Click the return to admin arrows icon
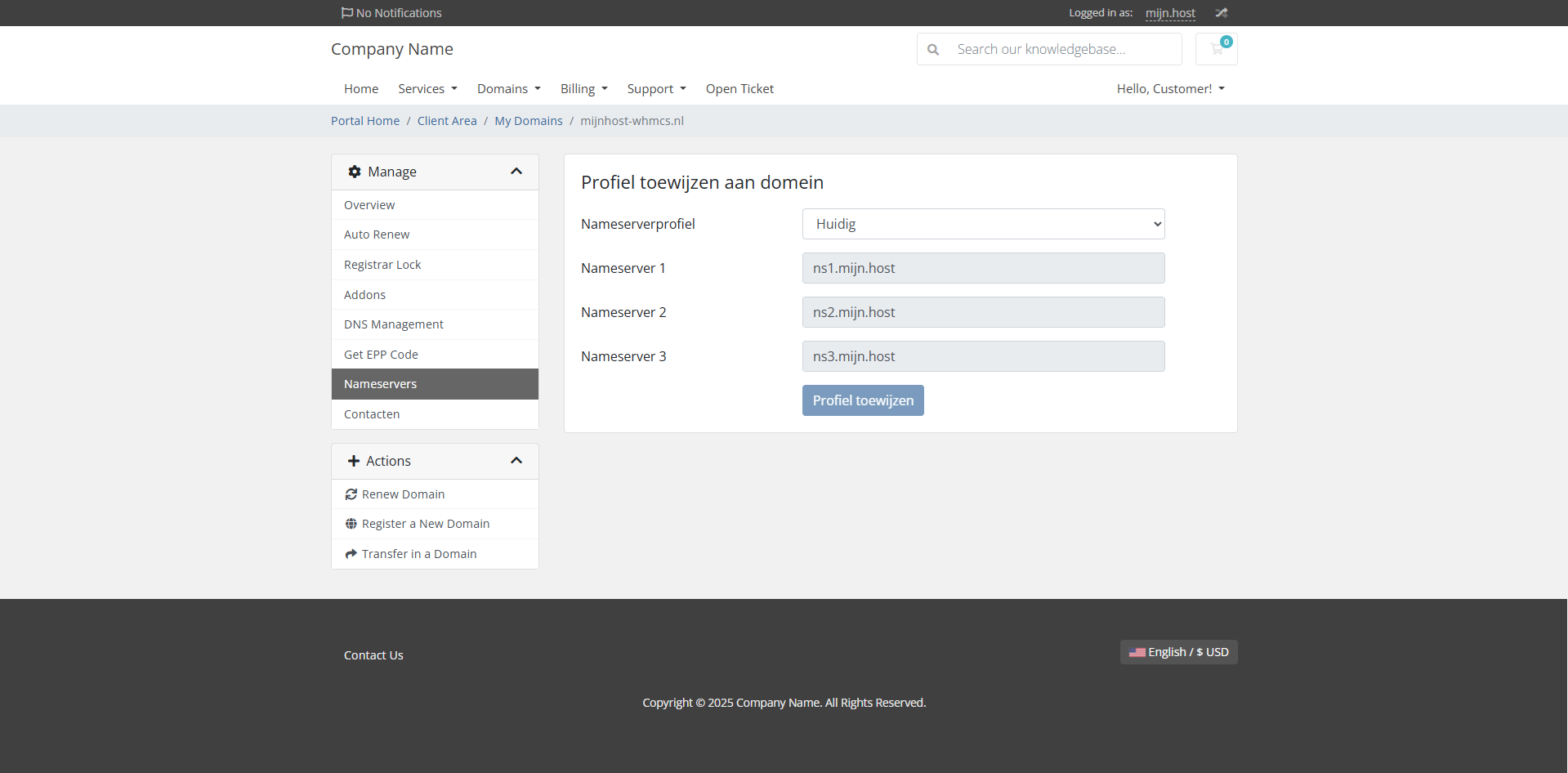The image size is (1568, 773). point(1221,13)
